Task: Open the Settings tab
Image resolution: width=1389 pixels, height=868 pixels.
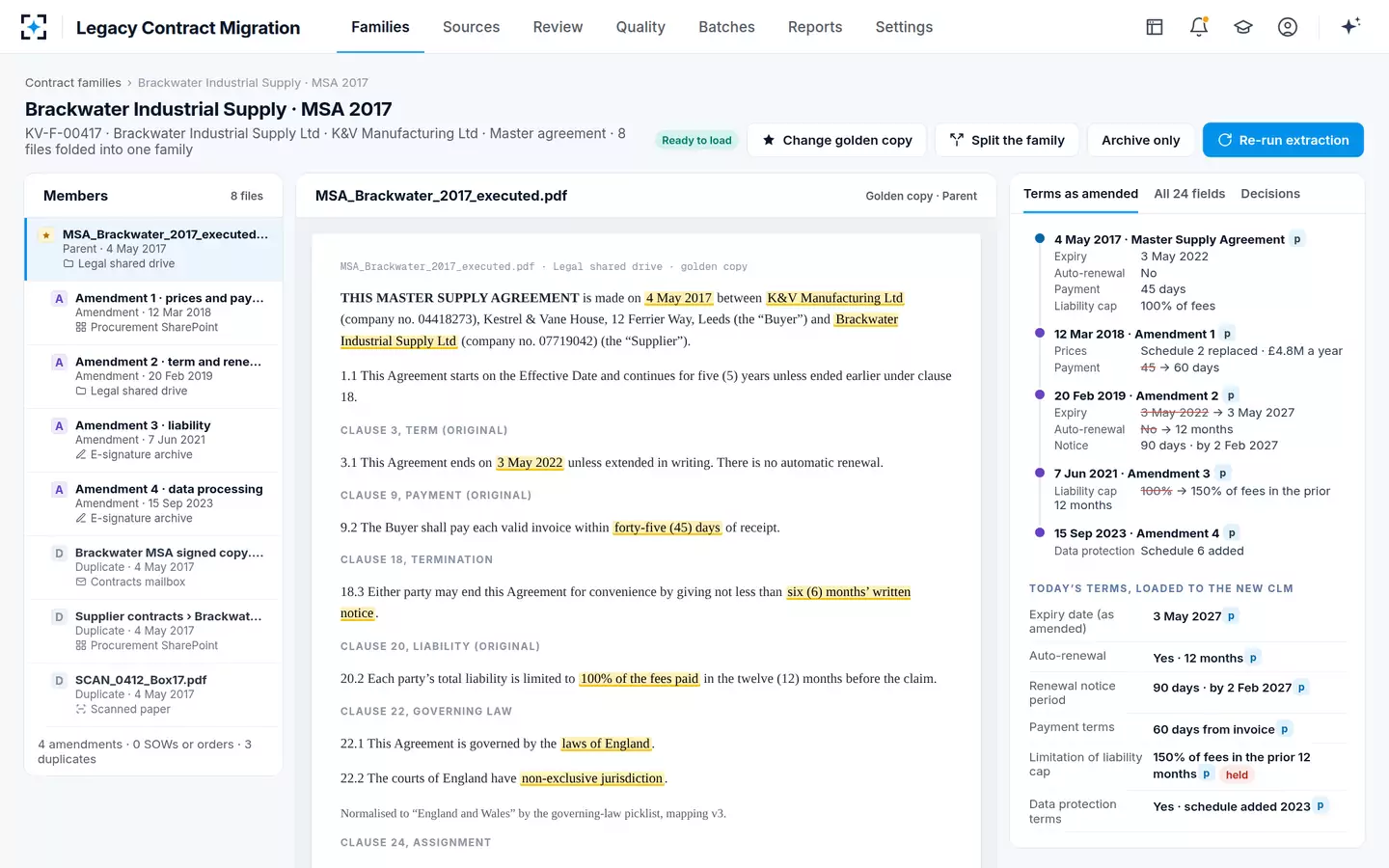Action: pos(904,27)
